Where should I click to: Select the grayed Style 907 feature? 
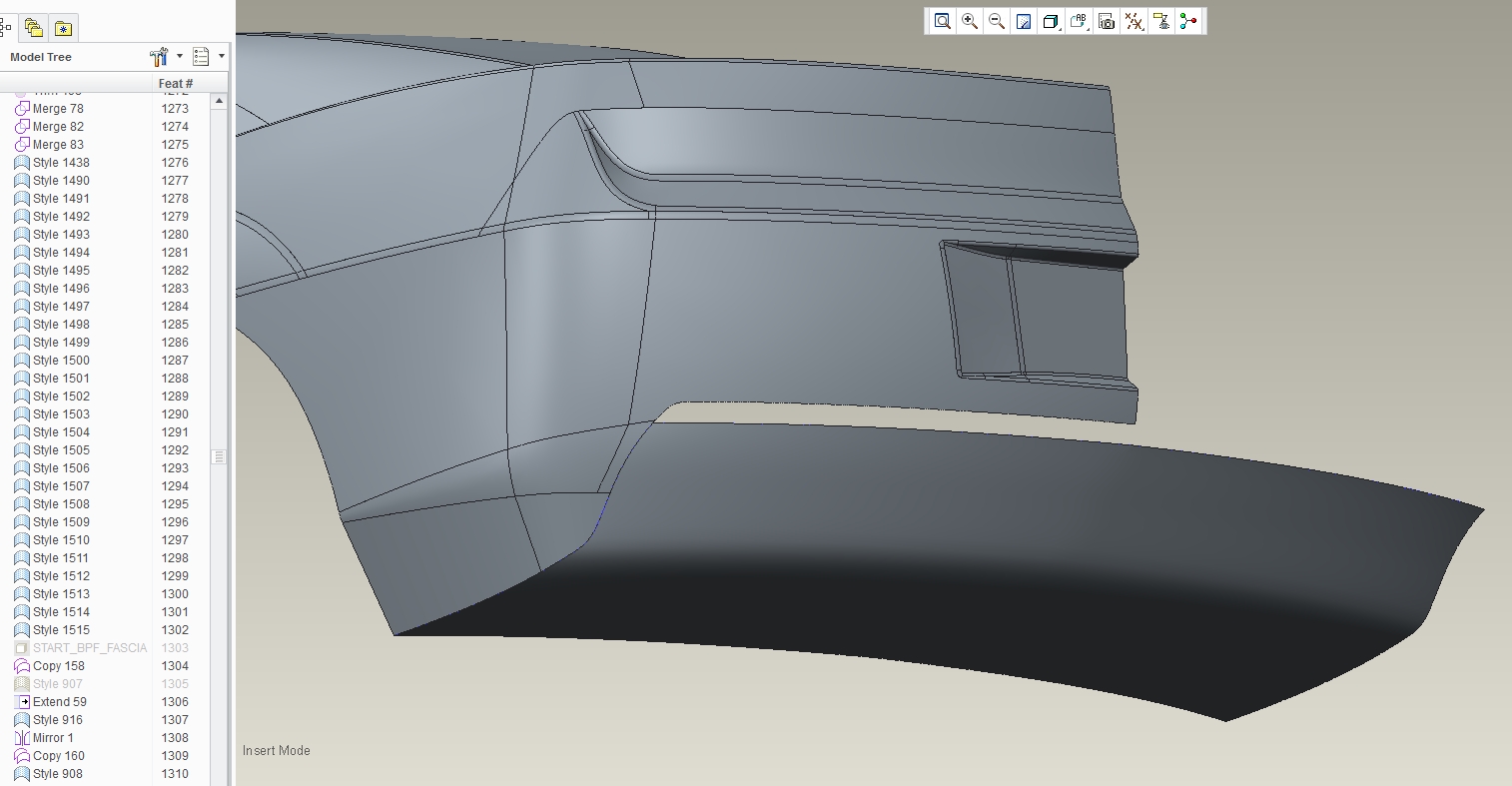tap(58, 684)
